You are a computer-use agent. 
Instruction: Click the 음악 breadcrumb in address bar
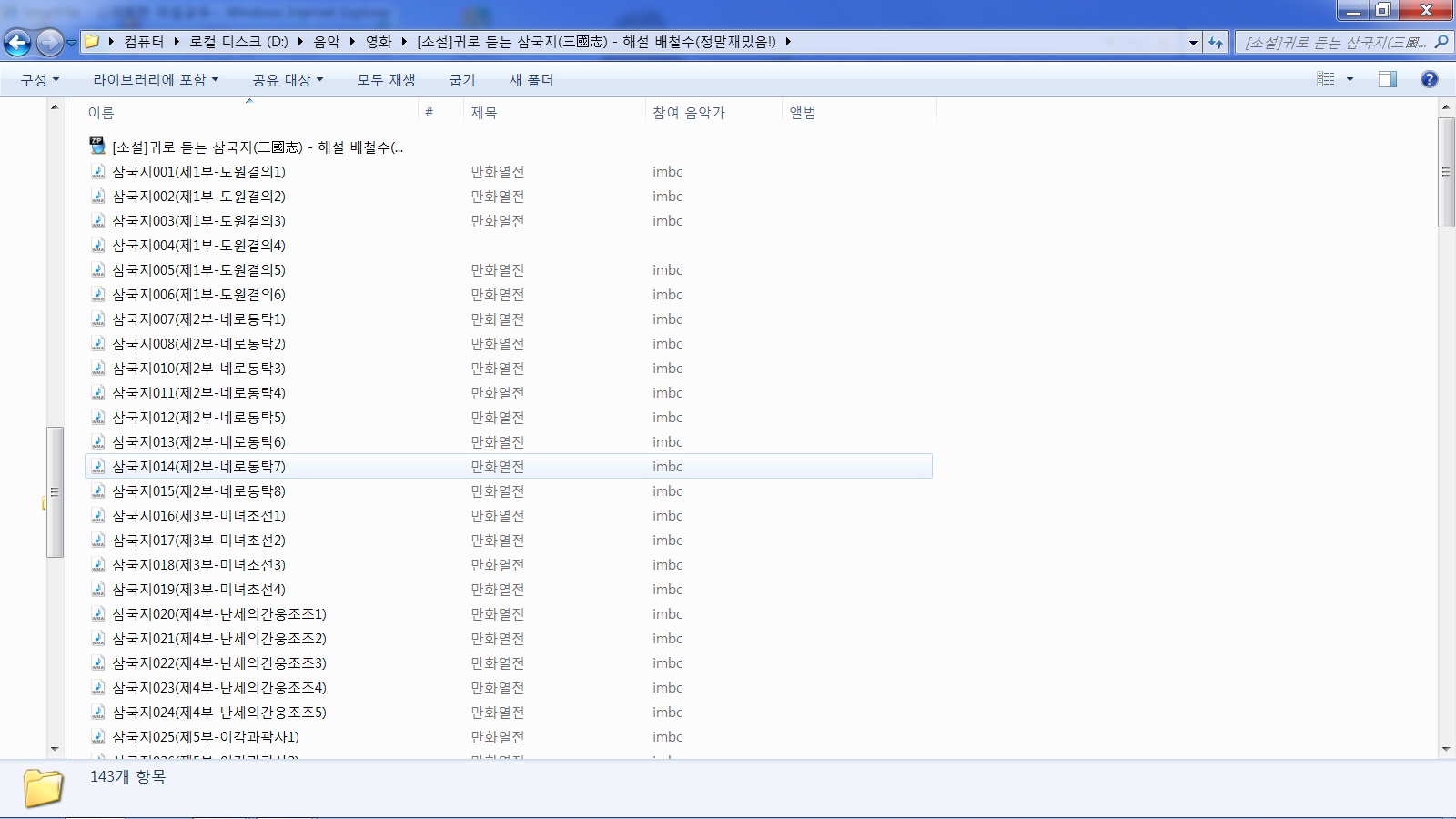[x=327, y=42]
